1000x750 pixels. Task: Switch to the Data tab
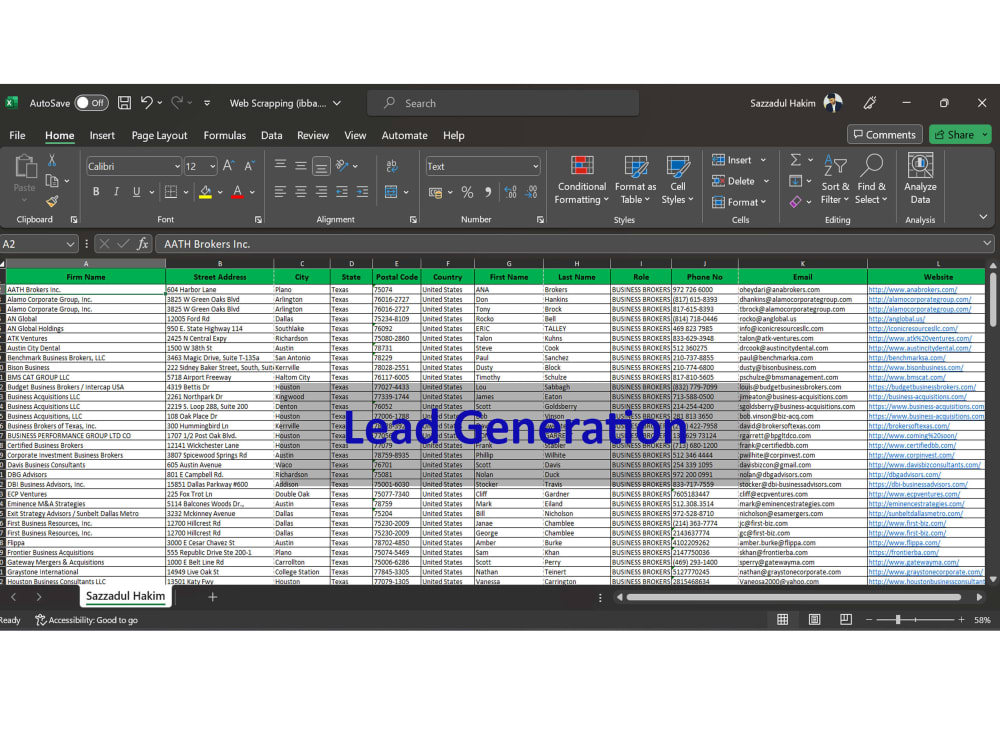[271, 135]
